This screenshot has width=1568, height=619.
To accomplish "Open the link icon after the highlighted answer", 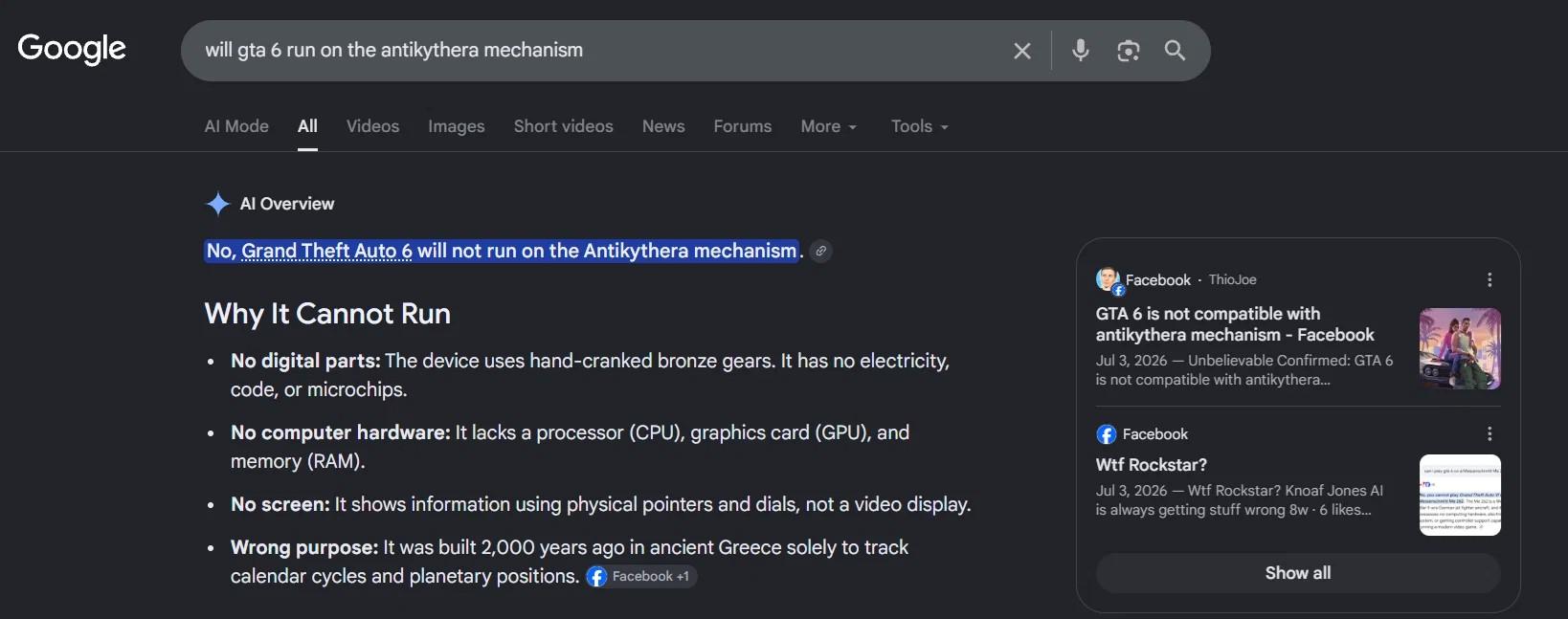I will (820, 252).
